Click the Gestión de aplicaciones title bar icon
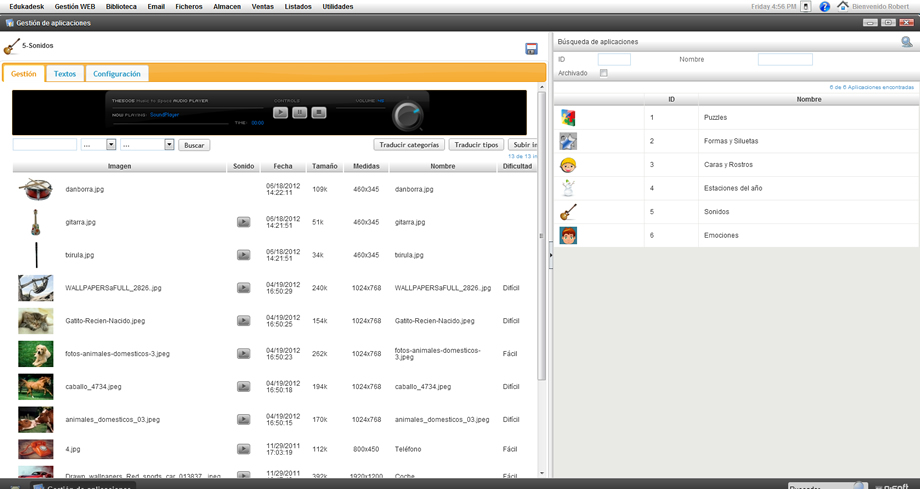This screenshot has height=489, width=920. point(9,23)
